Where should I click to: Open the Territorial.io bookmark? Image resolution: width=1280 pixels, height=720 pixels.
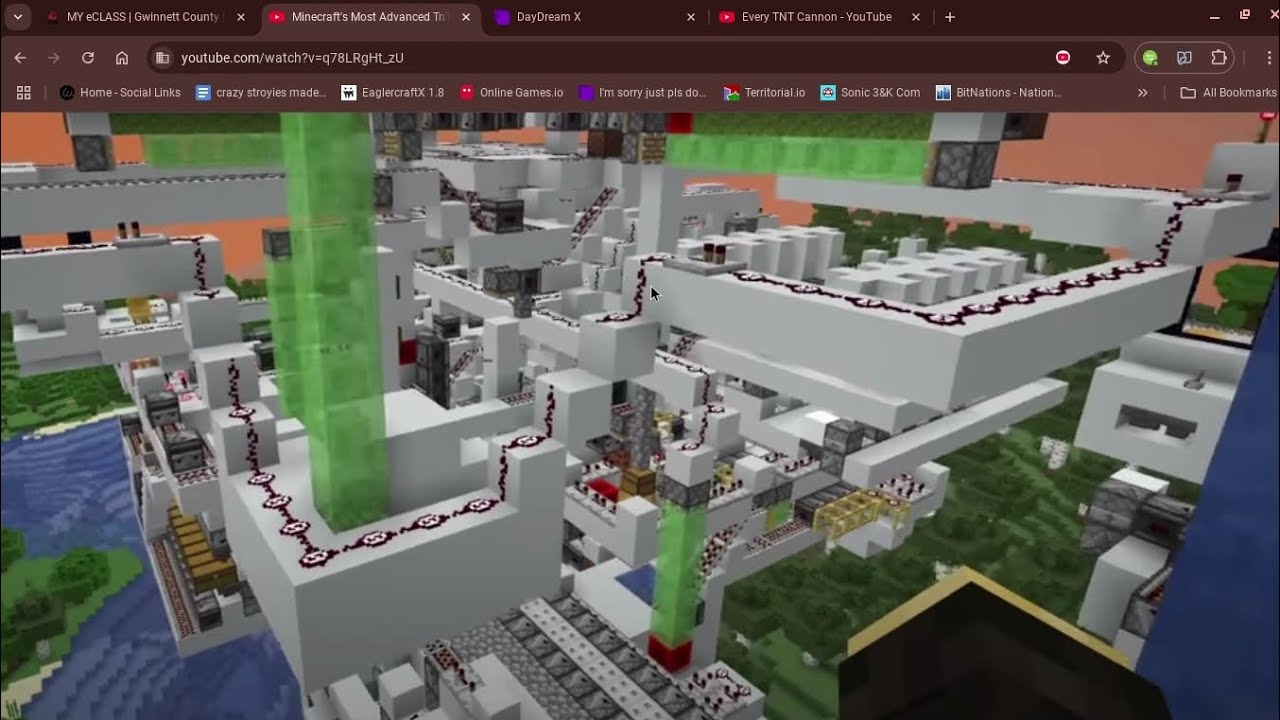point(764,93)
